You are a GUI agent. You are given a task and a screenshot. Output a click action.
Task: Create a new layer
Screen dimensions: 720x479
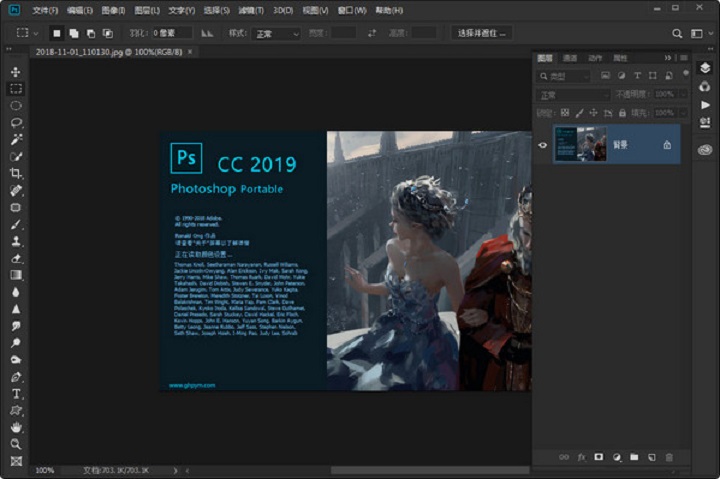(652, 457)
